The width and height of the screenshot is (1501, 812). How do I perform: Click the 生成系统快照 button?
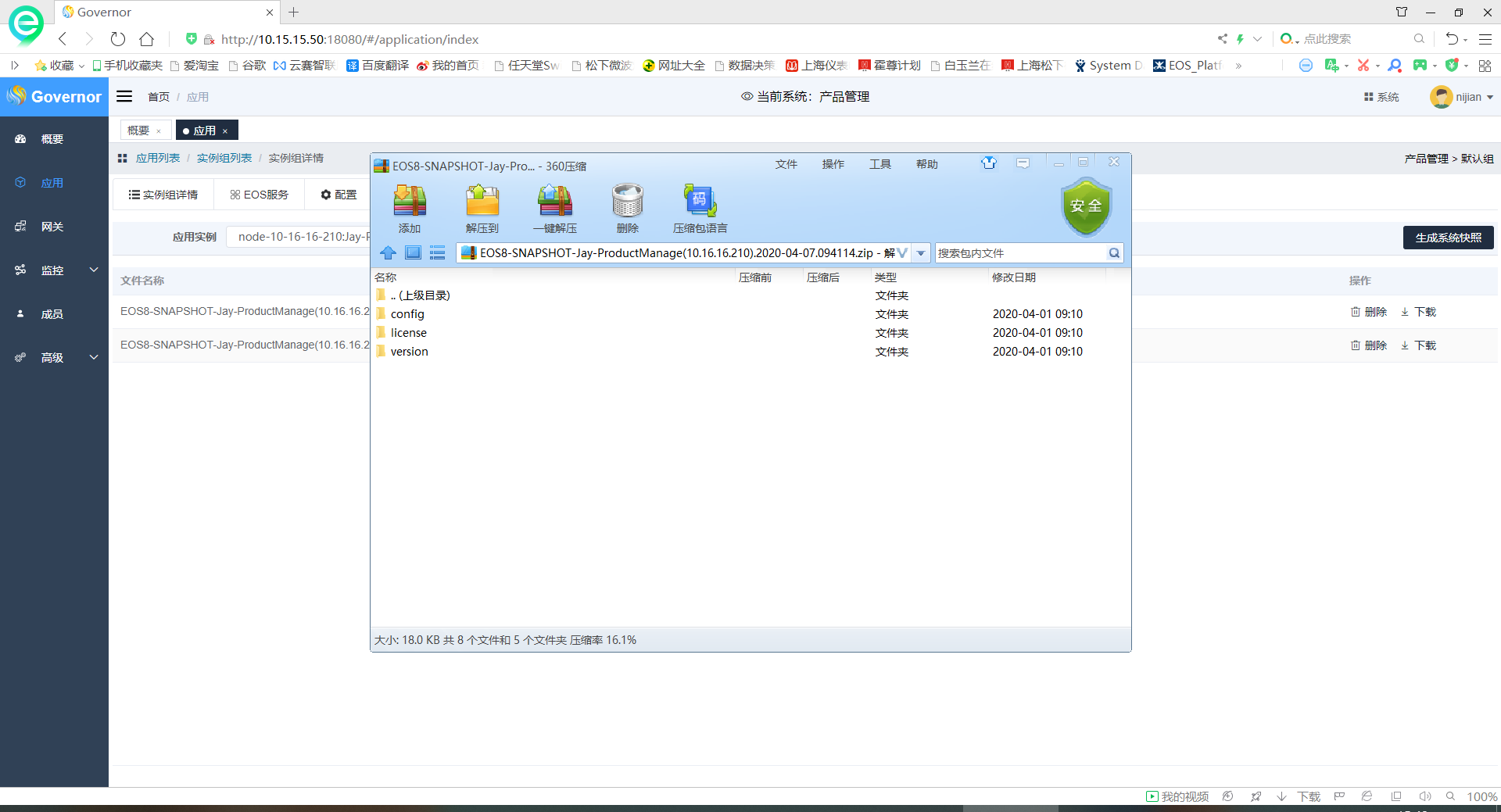point(1448,238)
